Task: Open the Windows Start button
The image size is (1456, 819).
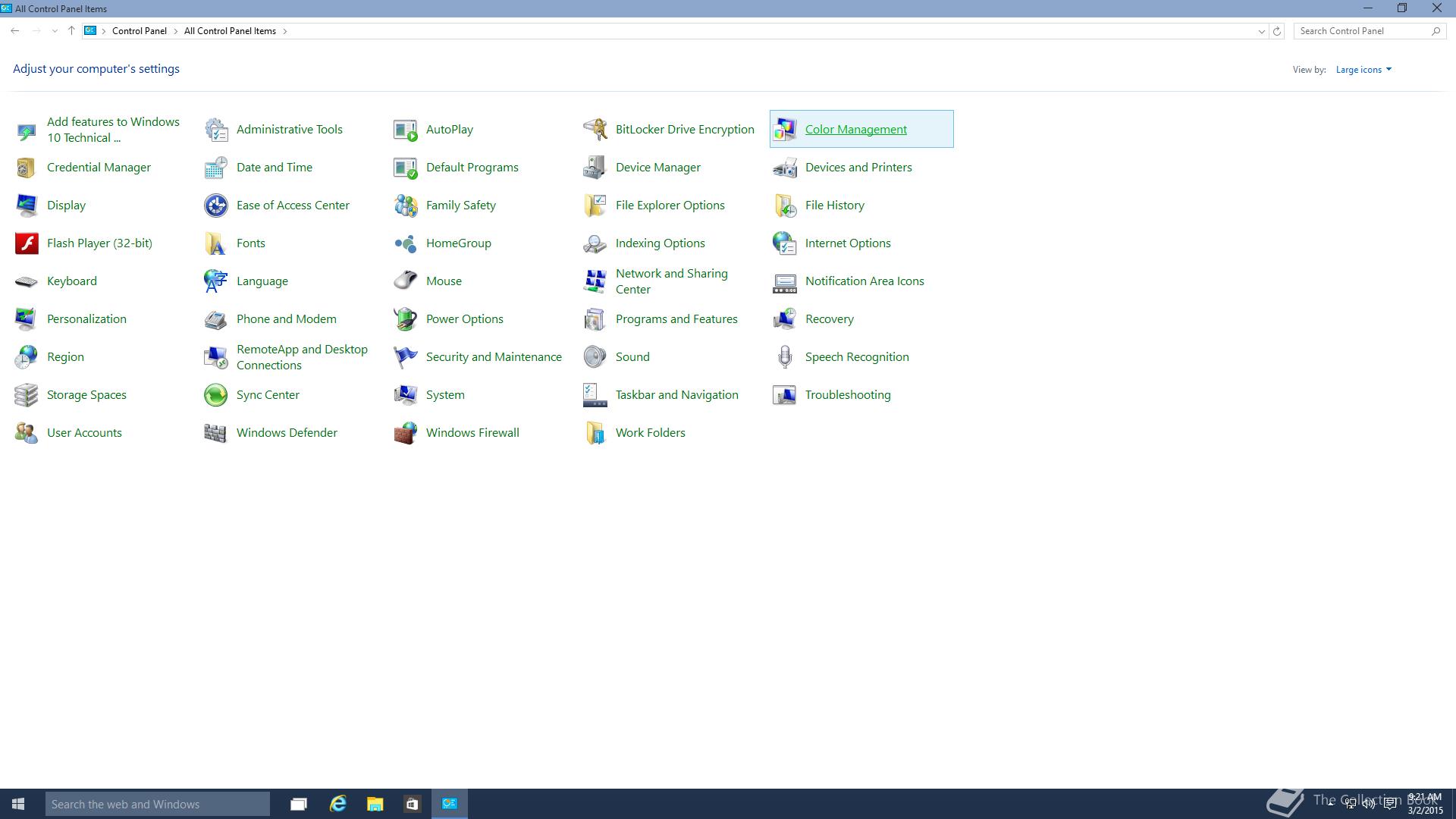Action: [x=18, y=804]
